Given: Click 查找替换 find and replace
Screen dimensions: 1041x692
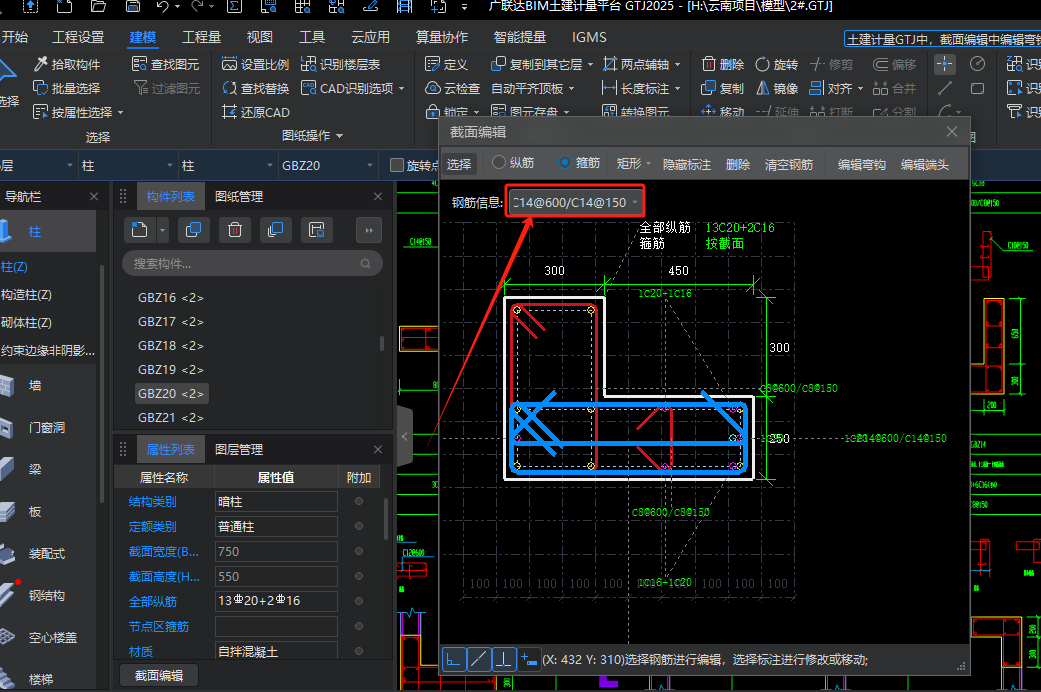Looking at the screenshot, I should click(x=256, y=88).
